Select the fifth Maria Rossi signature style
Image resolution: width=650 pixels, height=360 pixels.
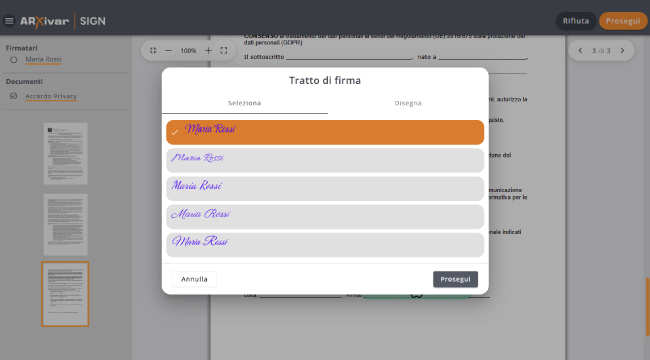(x=325, y=245)
